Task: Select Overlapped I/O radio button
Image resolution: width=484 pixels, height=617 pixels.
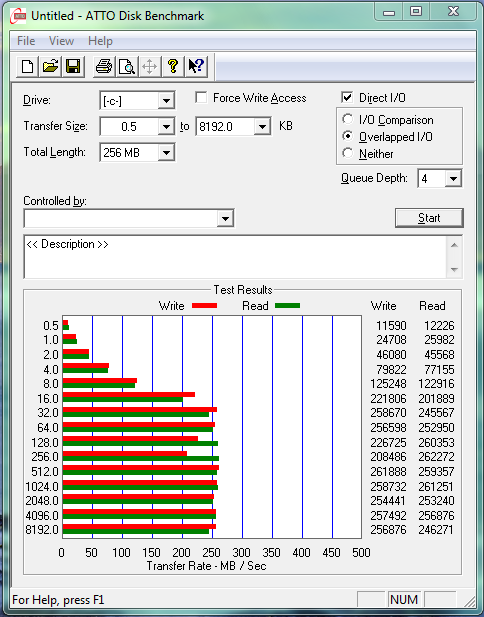Action: [x=347, y=136]
